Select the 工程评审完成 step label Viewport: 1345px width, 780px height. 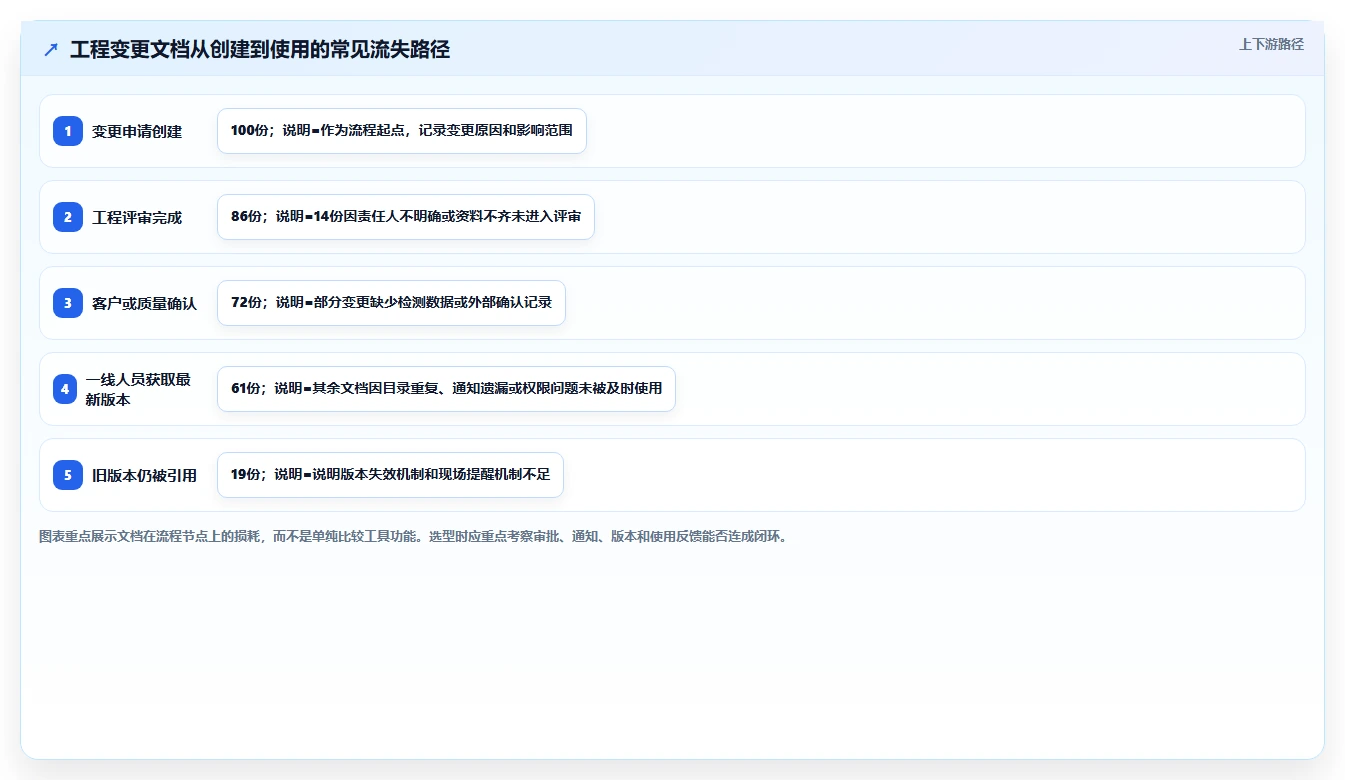(137, 217)
